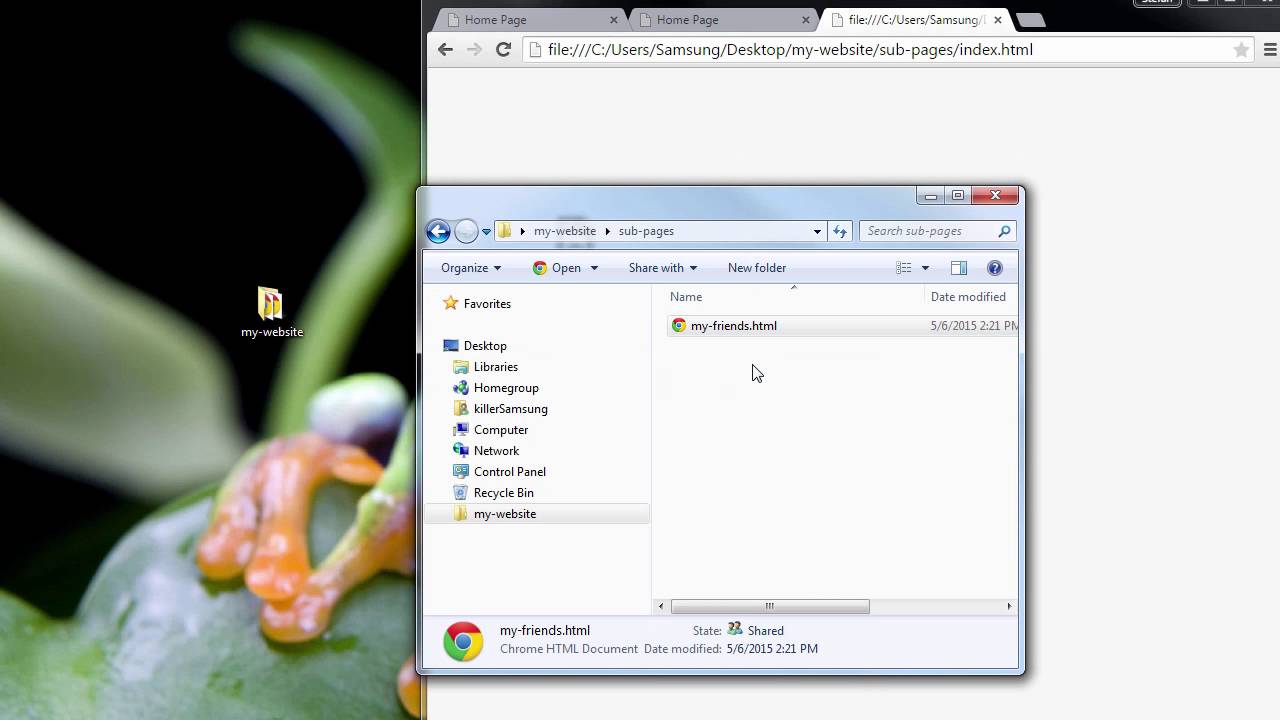This screenshot has height=720, width=1280.
Task: Maximize the Explorer window
Action: 958,196
